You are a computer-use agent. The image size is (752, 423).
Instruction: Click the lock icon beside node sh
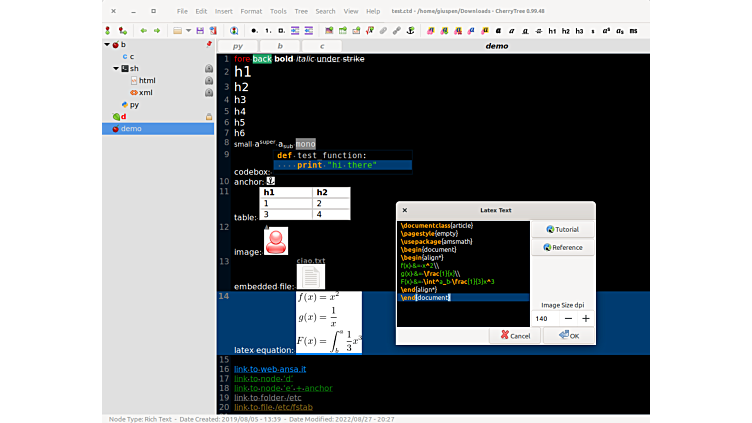pos(208,68)
